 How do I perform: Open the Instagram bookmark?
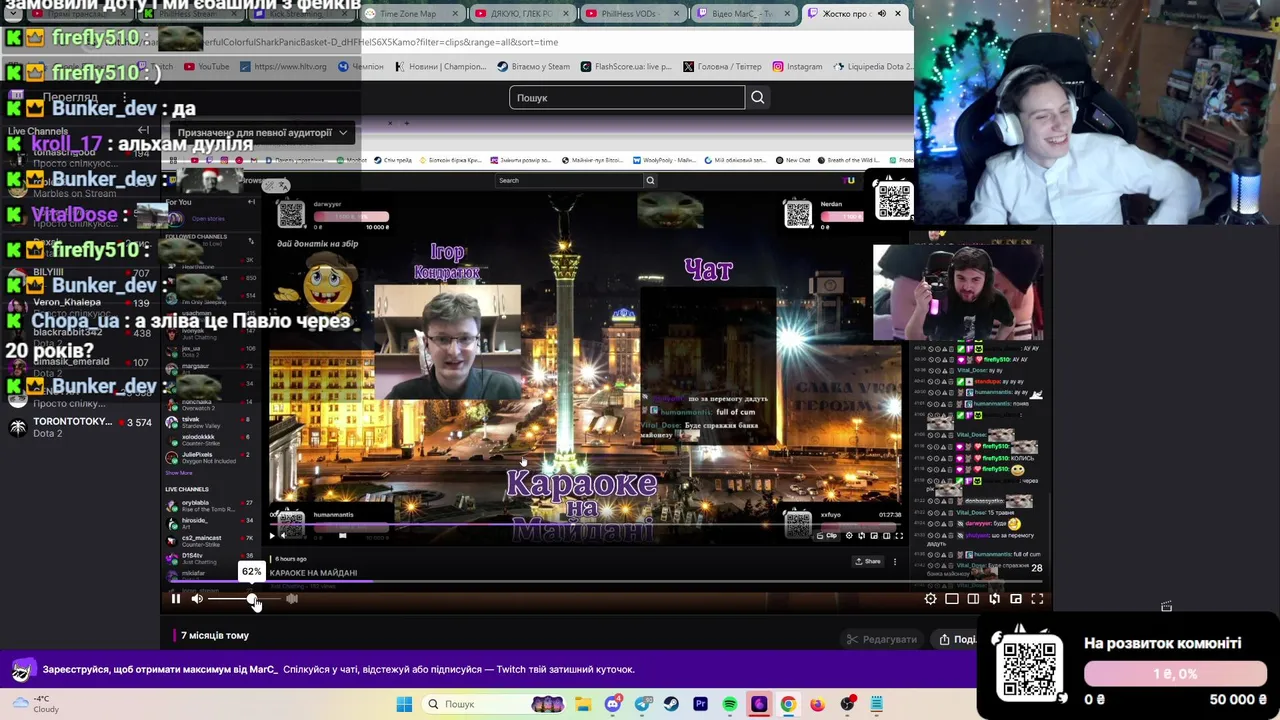[797, 66]
